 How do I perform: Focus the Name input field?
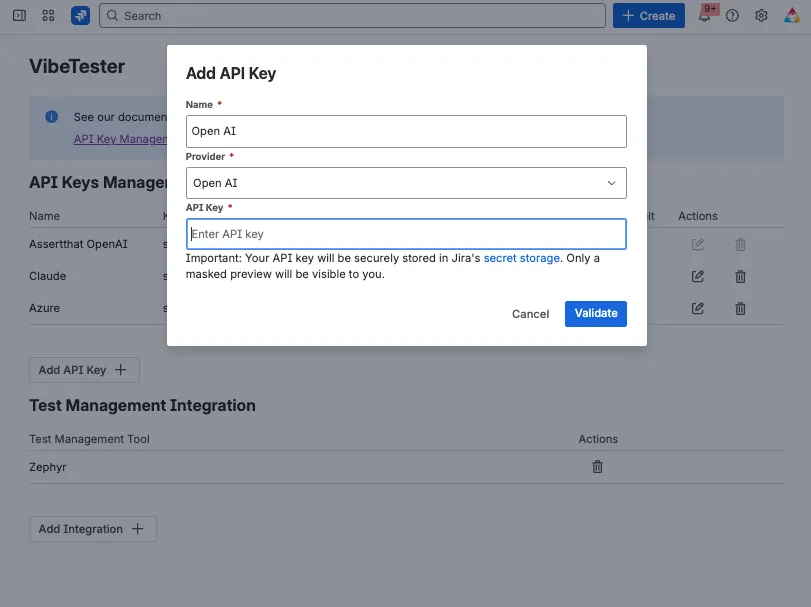point(406,131)
